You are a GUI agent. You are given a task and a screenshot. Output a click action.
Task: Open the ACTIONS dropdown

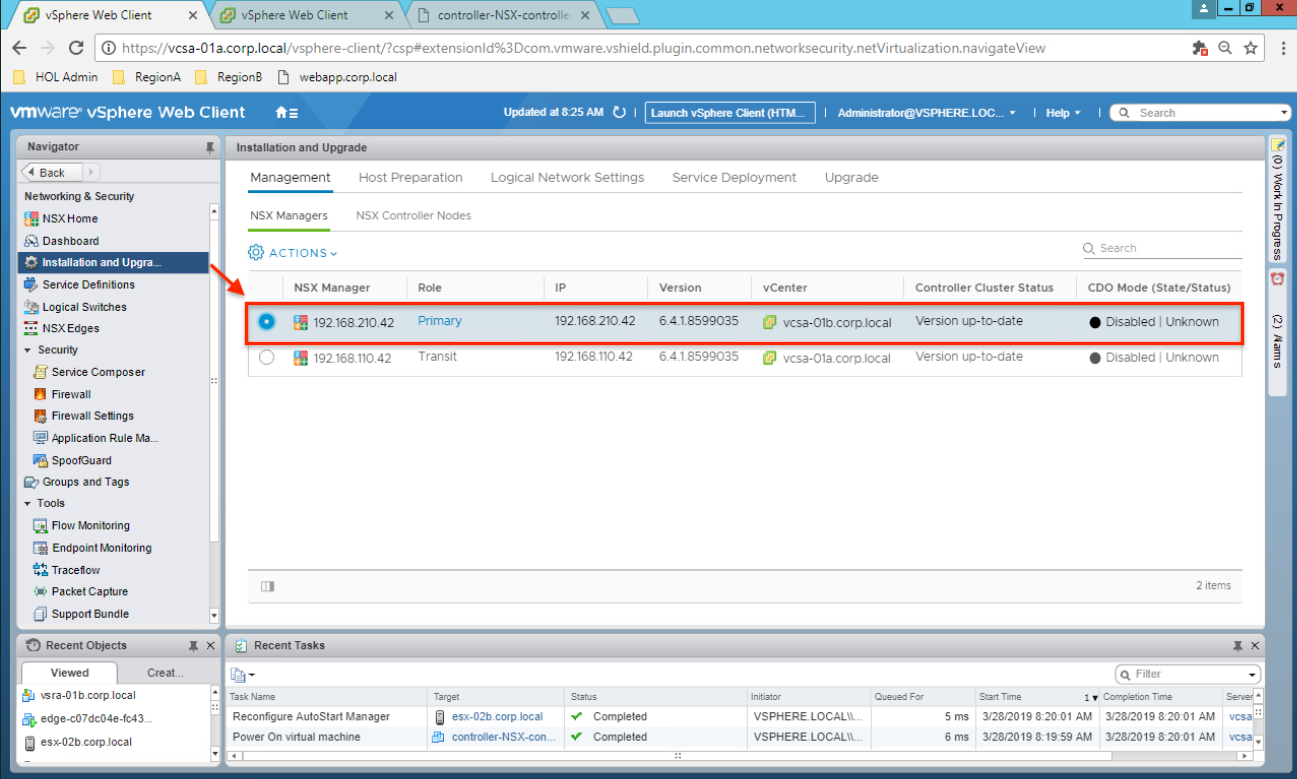pos(293,253)
